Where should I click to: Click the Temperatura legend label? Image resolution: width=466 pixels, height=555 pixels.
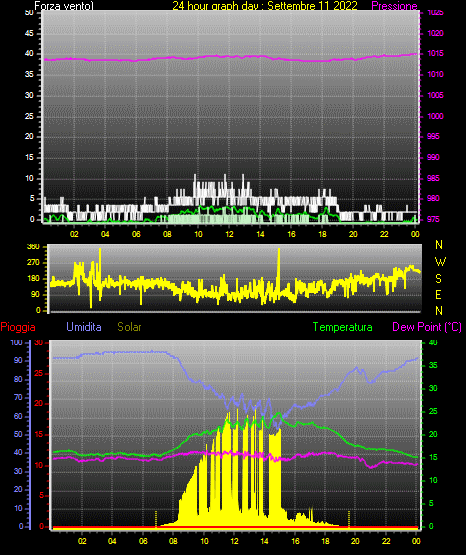(x=343, y=327)
